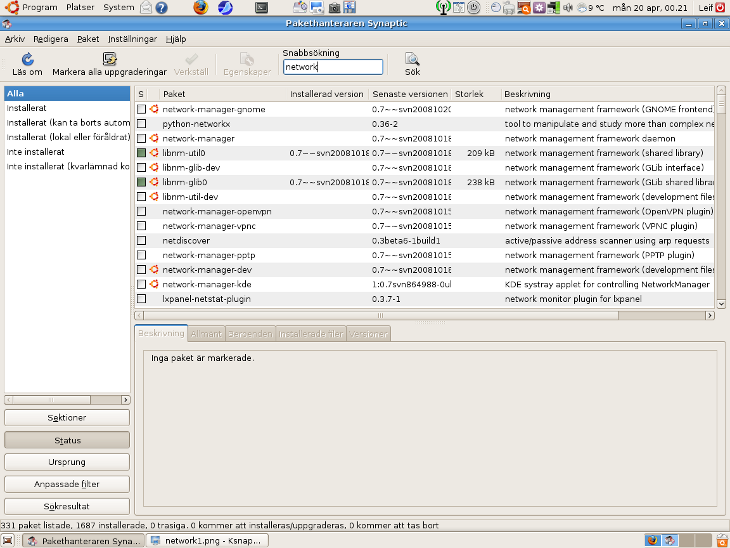Screen dimensions: 730x548
Task: Open the Hjälp menu
Action: tap(176, 39)
